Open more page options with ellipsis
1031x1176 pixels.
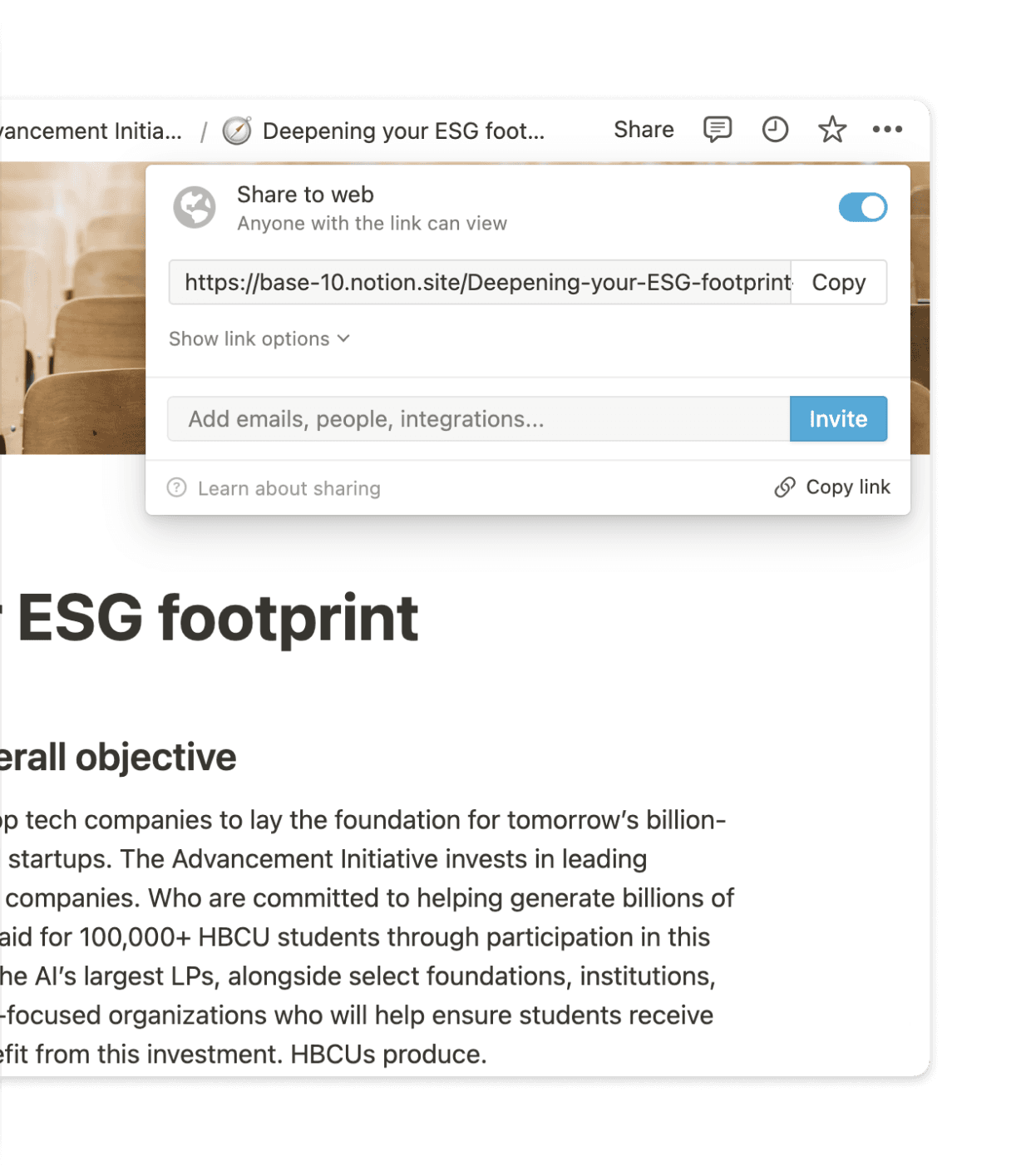pyautogui.click(x=888, y=130)
